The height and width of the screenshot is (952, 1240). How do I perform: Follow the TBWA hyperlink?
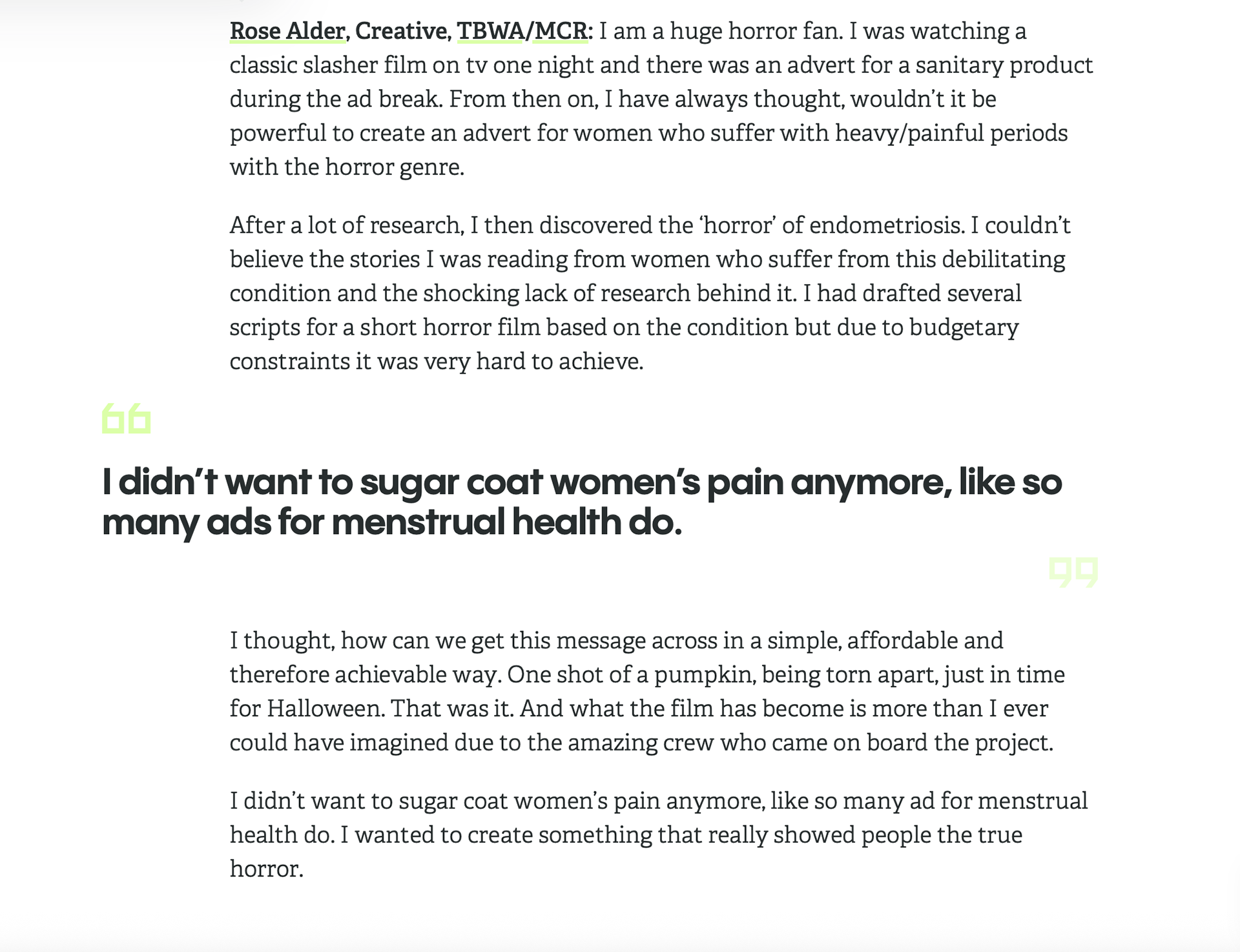pos(490,31)
